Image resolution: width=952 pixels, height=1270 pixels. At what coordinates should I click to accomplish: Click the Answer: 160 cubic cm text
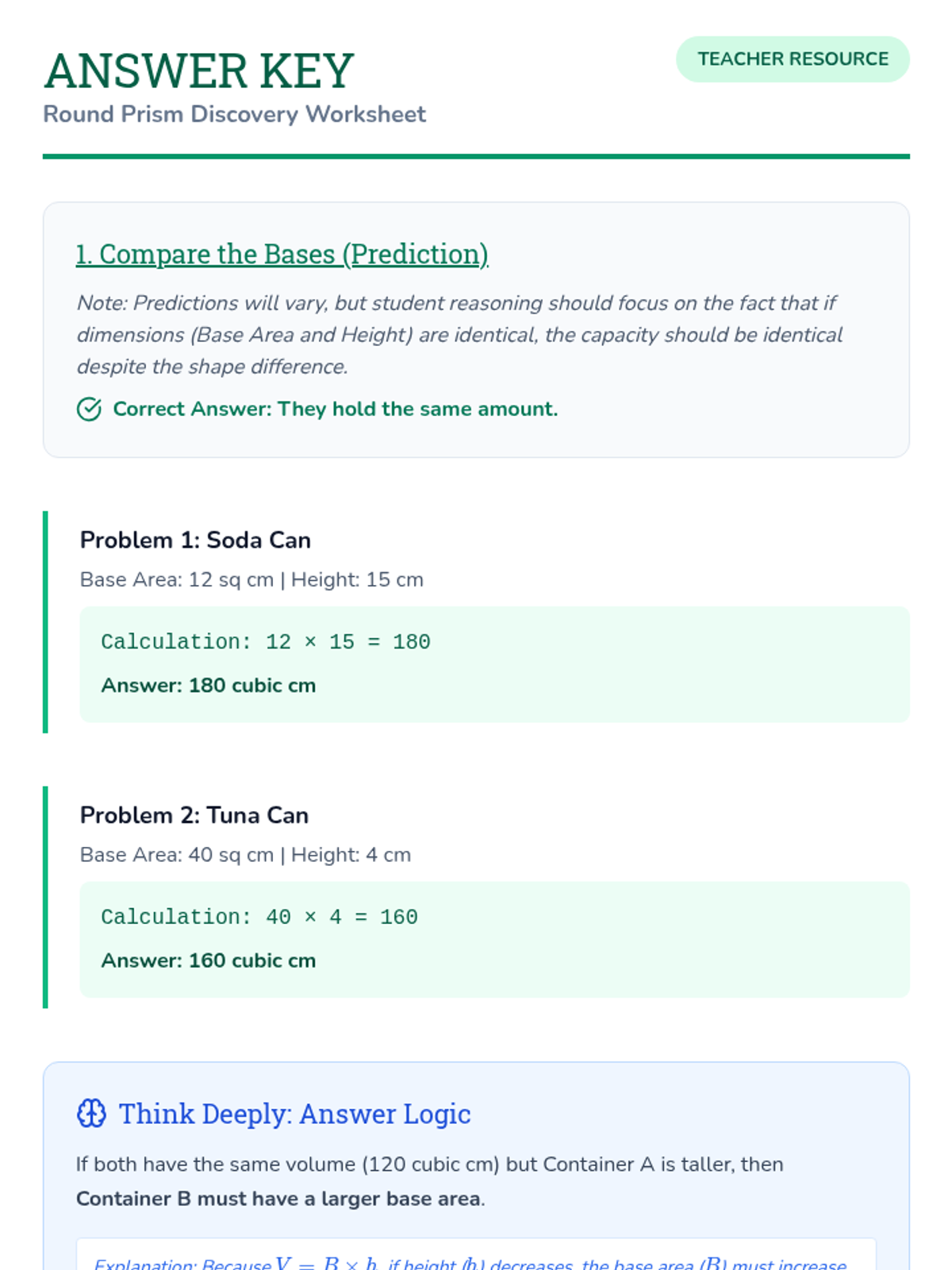[208, 960]
